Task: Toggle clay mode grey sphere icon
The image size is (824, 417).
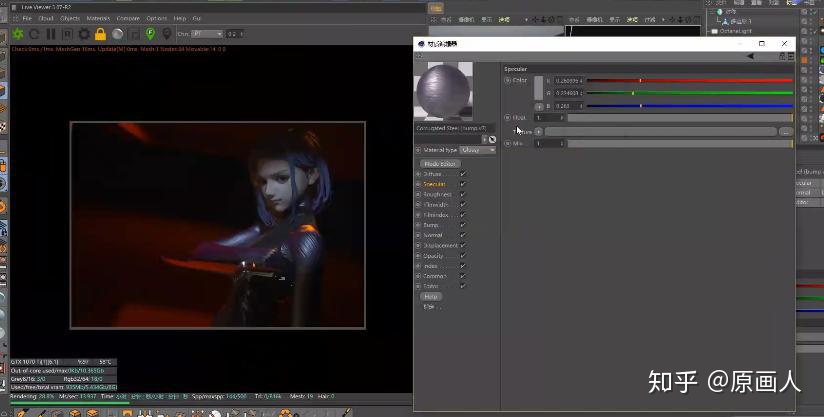Action: coord(118,34)
